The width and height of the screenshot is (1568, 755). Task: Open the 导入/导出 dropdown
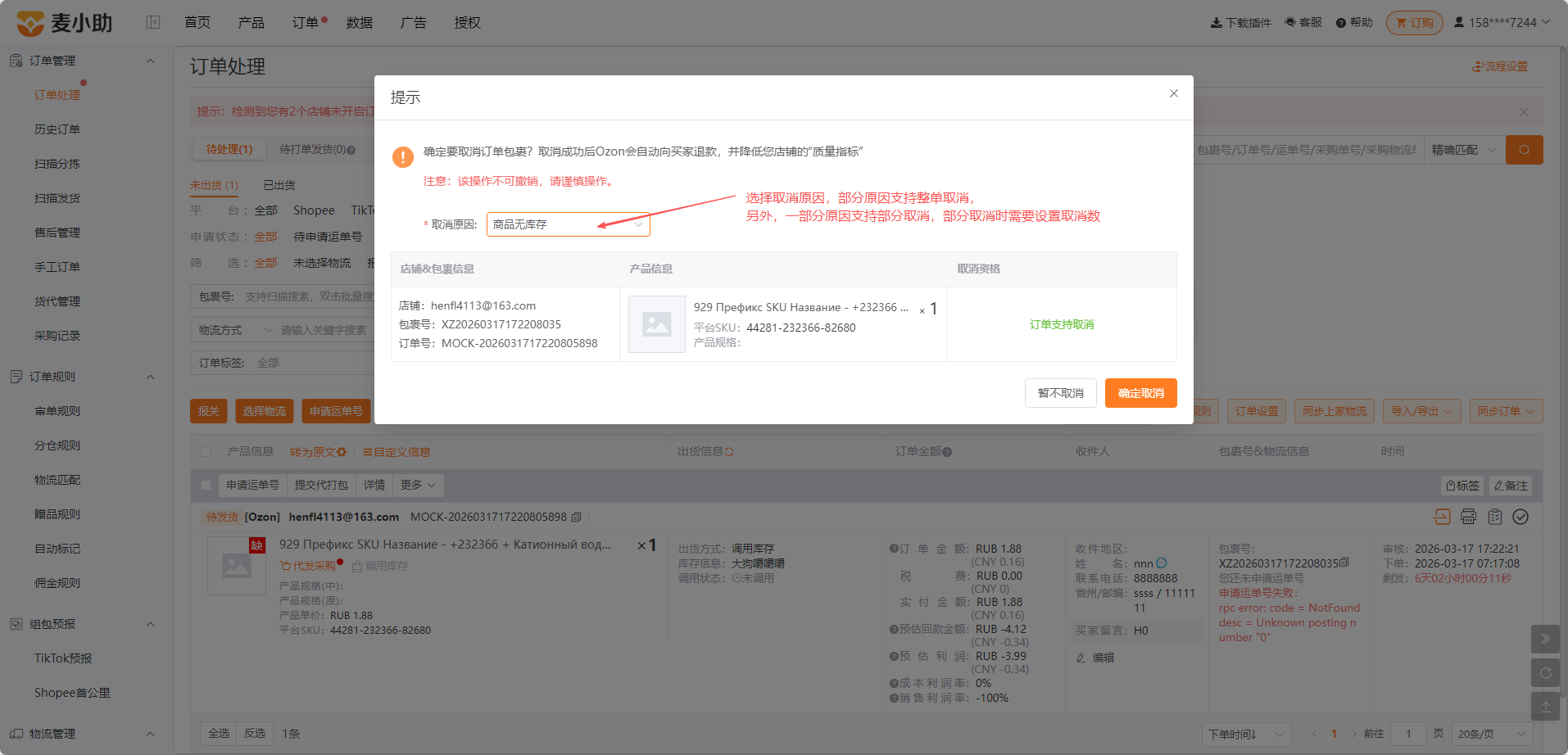pos(1421,411)
